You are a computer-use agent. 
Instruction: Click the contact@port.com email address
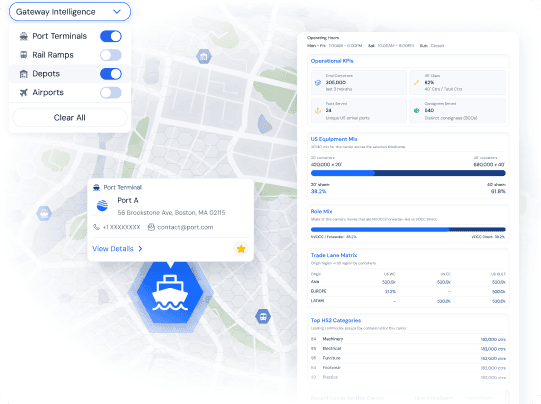(185, 227)
